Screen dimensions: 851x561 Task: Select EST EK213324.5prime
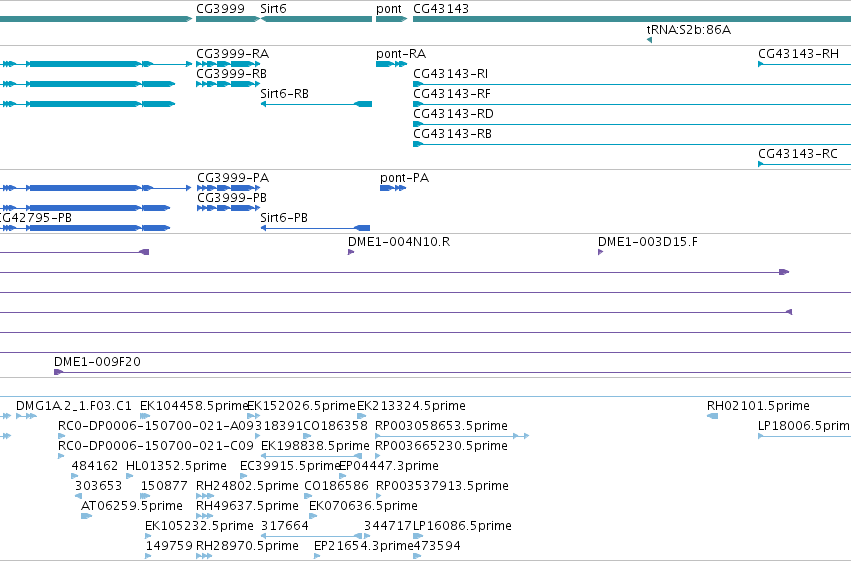411,406
